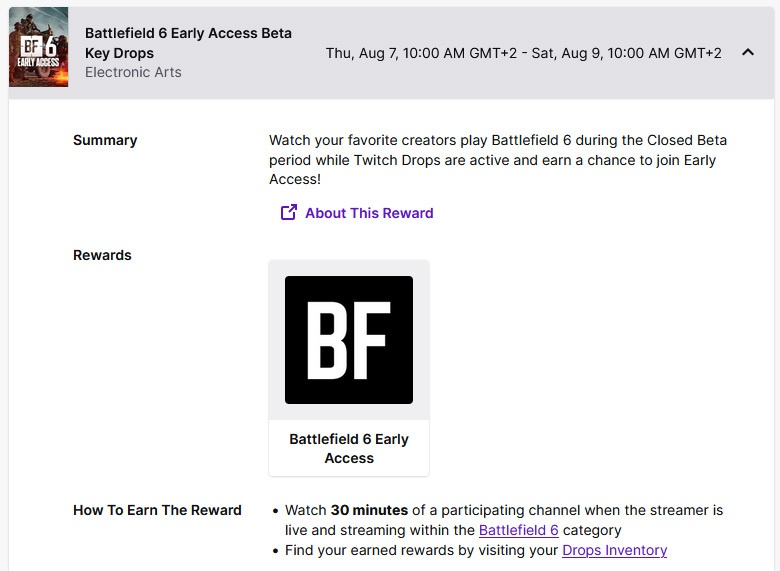Click the Sat, Aug 9 end date
This screenshot has width=780, height=571.
626,53
